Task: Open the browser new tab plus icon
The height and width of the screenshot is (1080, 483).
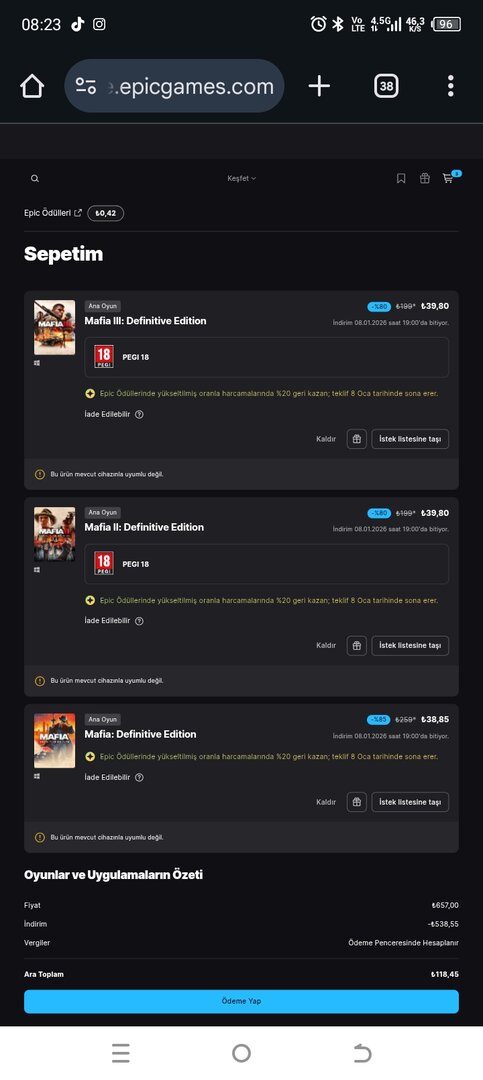Action: point(319,86)
